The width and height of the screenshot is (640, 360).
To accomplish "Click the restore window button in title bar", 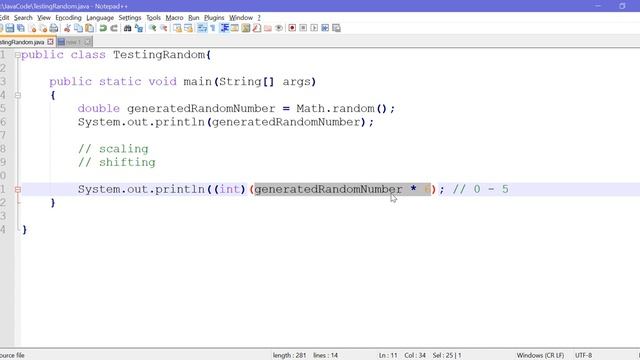I will (622, 6).
